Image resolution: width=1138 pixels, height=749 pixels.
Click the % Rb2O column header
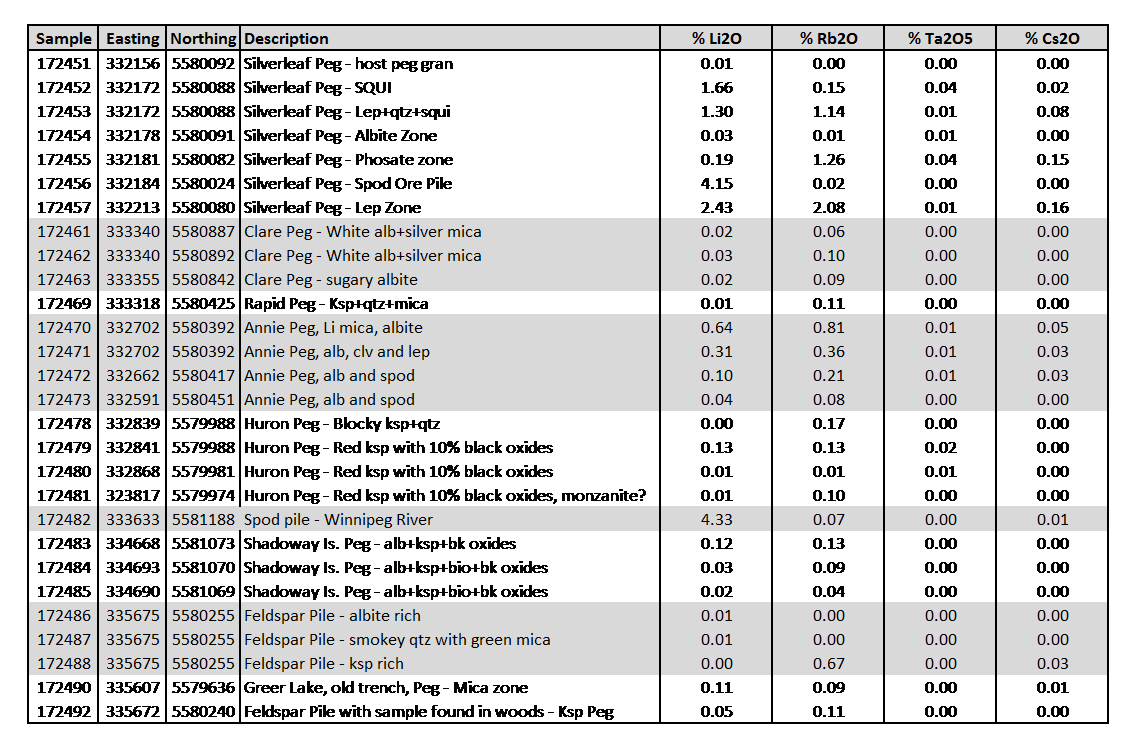click(829, 38)
